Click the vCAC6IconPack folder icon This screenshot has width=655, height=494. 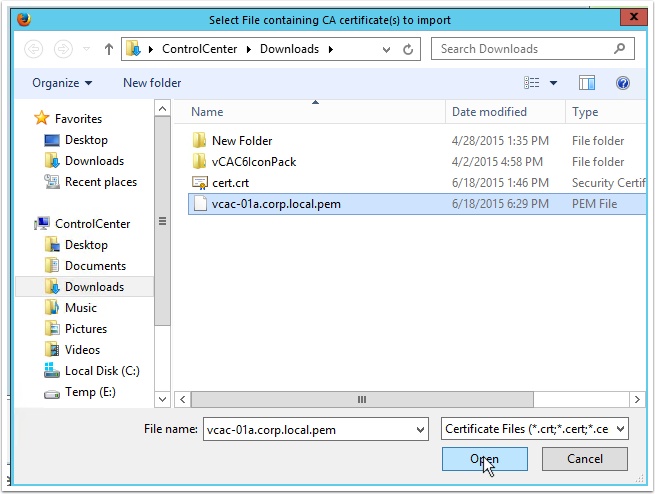(x=199, y=161)
